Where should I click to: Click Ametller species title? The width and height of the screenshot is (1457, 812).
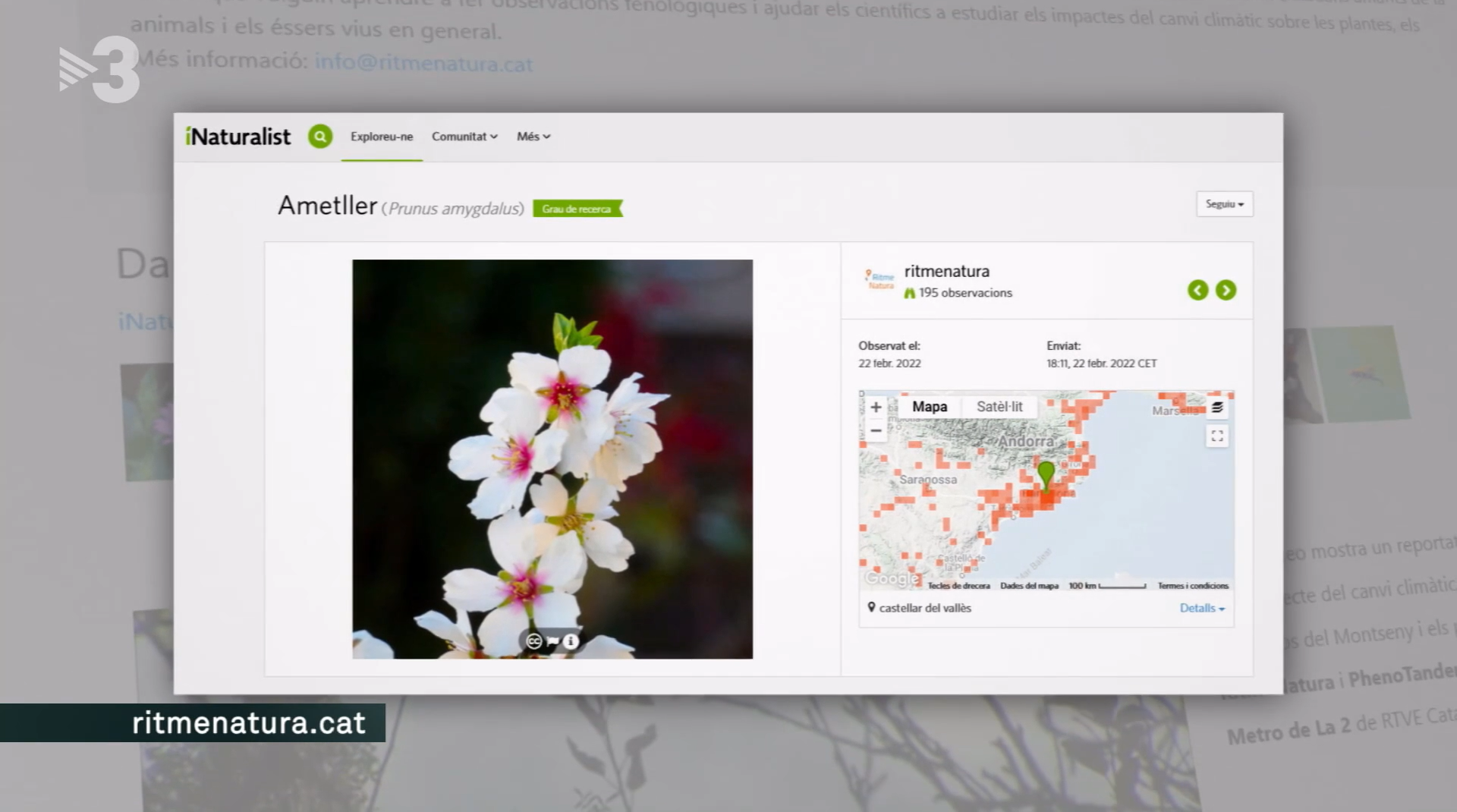click(327, 206)
